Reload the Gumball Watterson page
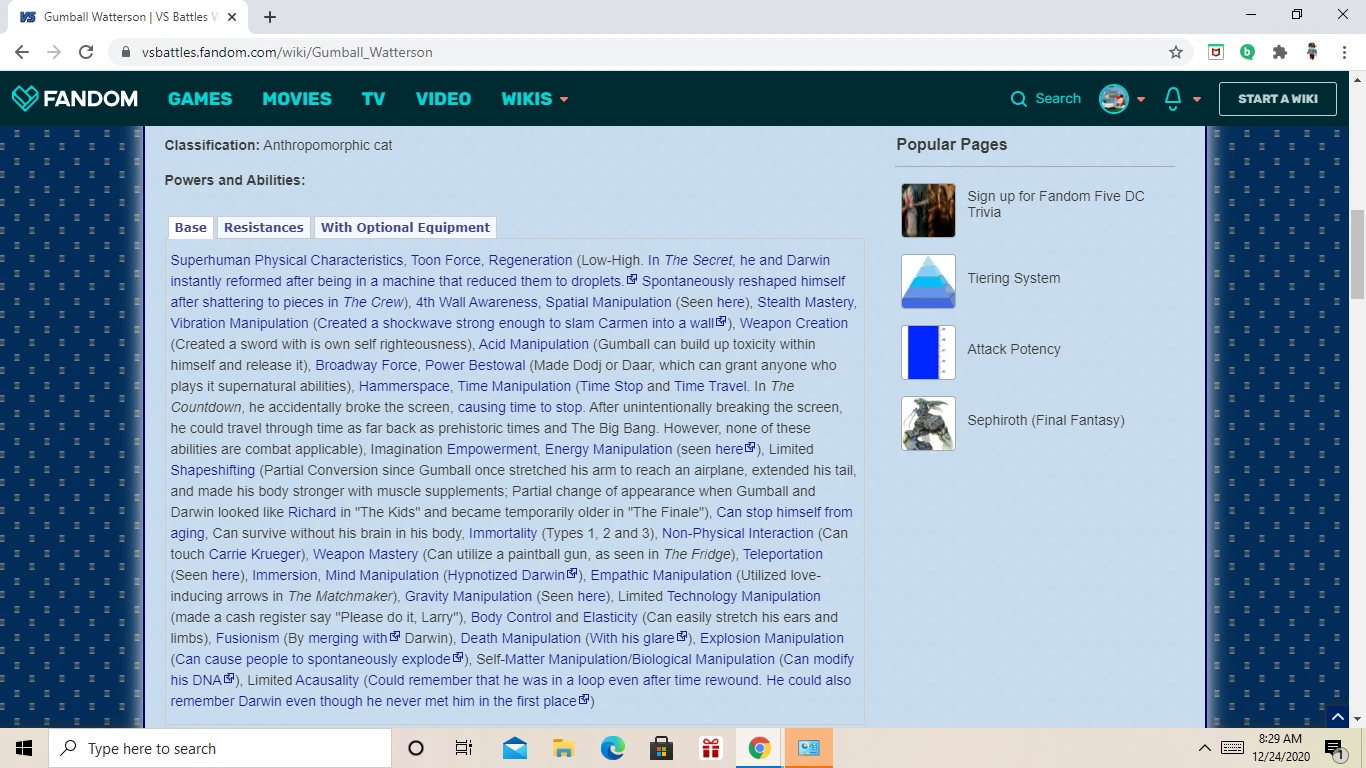 (86, 52)
